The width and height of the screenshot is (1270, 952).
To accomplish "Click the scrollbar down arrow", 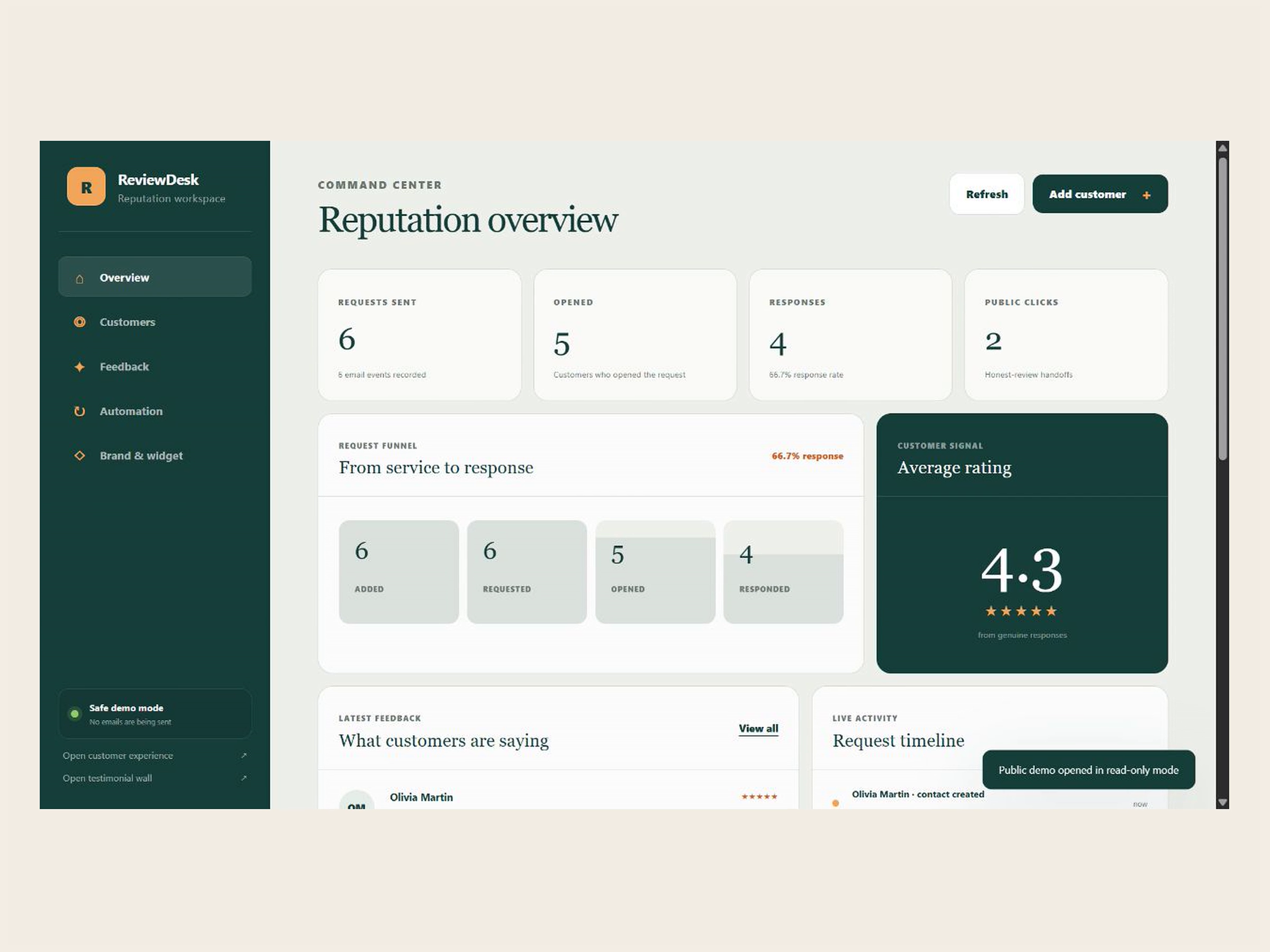I will click(x=1222, y=802).
